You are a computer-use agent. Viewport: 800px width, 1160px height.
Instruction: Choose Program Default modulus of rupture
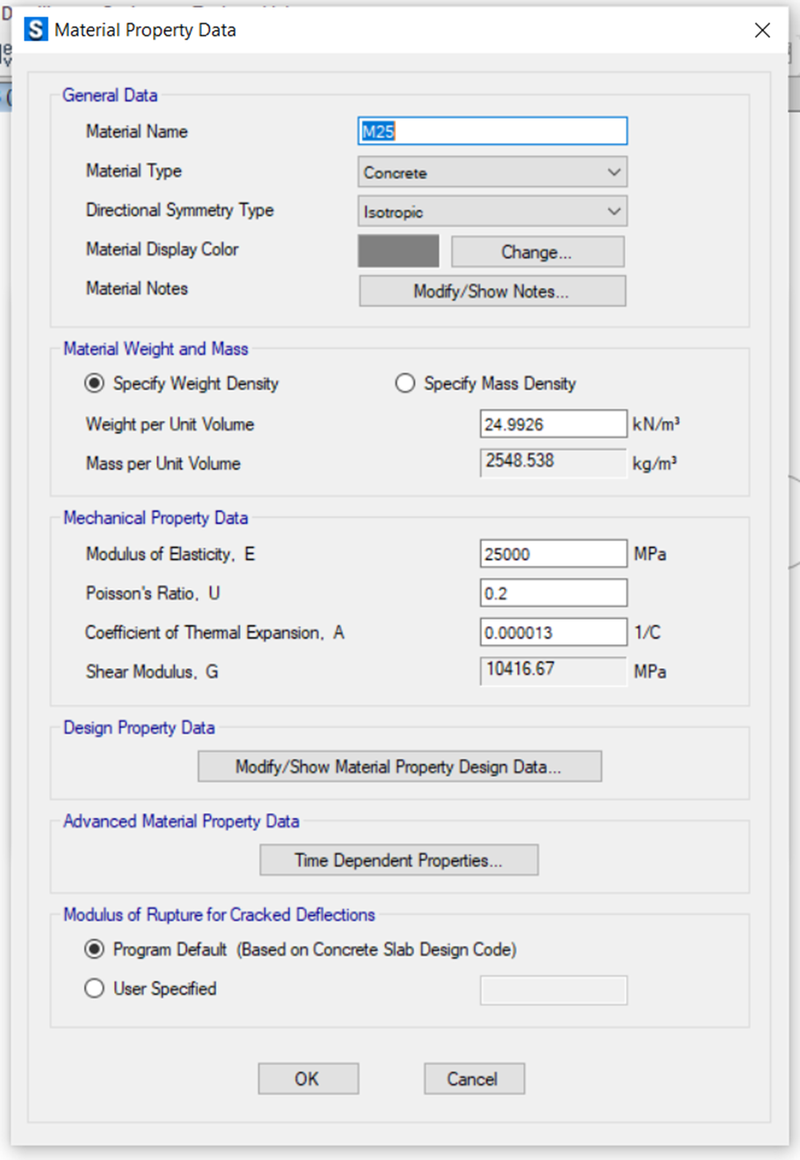click(x=96, y=949)
